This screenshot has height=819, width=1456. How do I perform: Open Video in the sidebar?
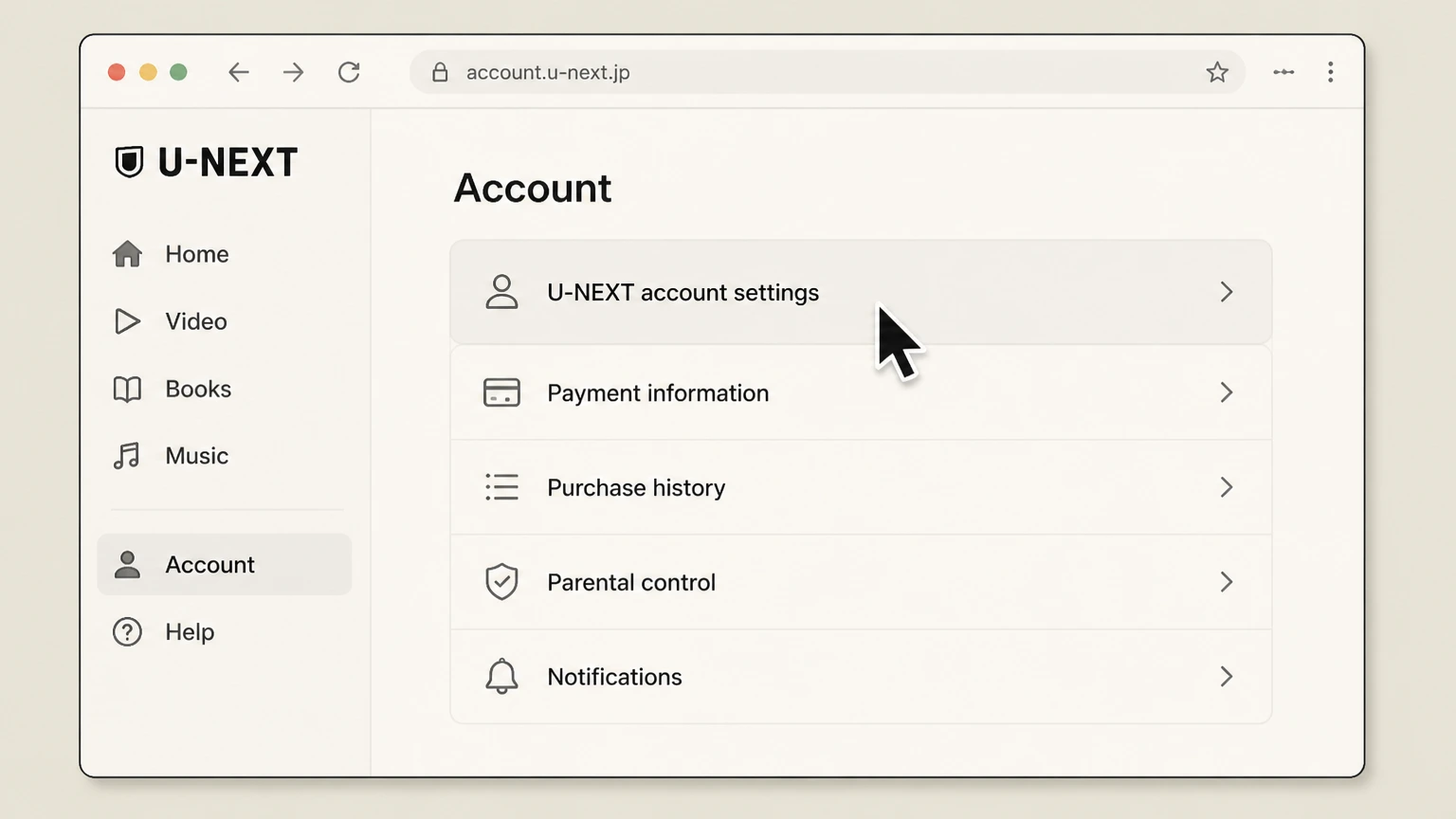click(225, 321)
